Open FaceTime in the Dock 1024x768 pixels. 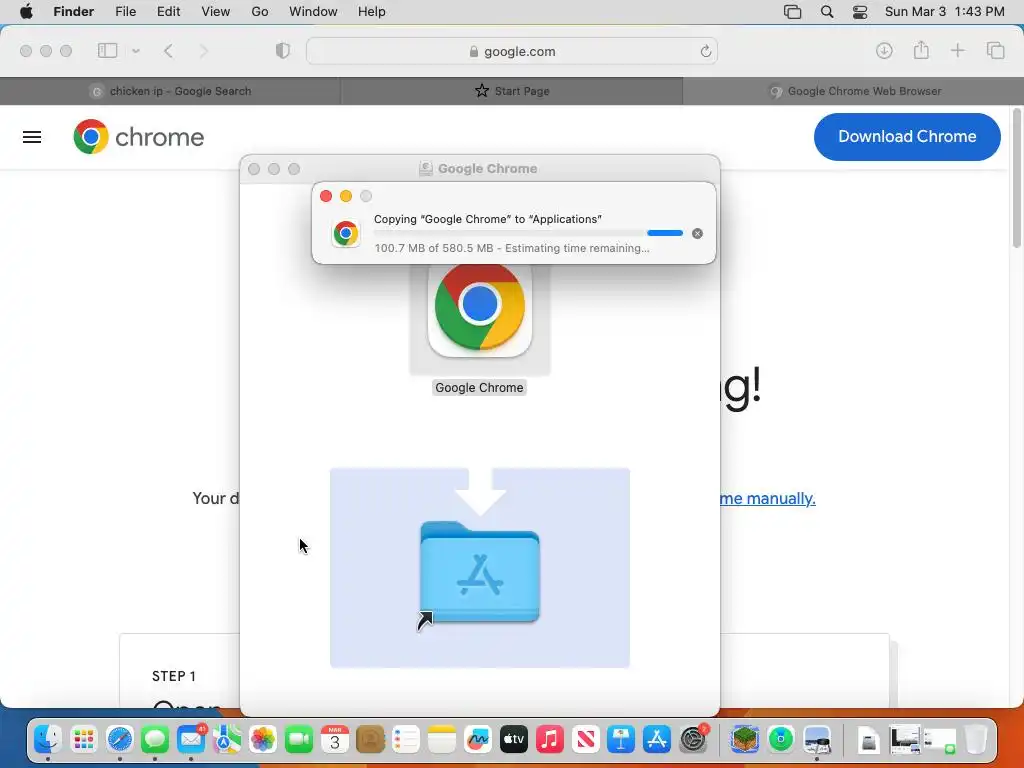(x=298, y=739)
